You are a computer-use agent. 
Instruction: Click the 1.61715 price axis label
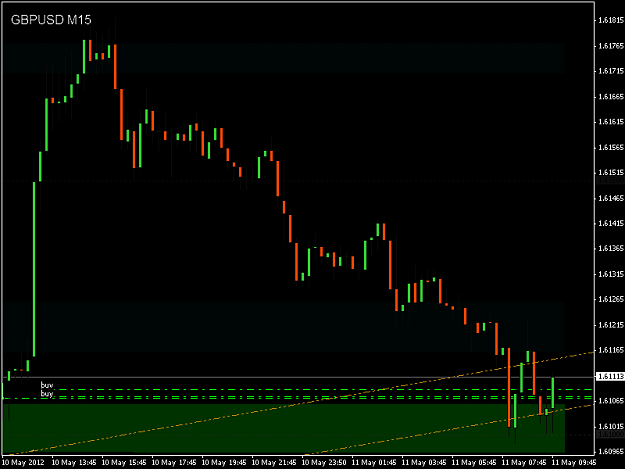coord(611,71)
